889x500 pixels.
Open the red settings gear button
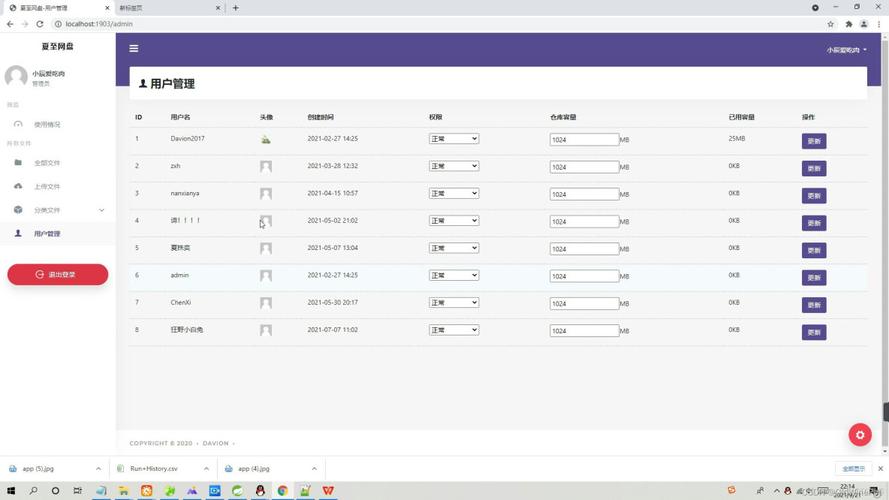tap(860, 435)
